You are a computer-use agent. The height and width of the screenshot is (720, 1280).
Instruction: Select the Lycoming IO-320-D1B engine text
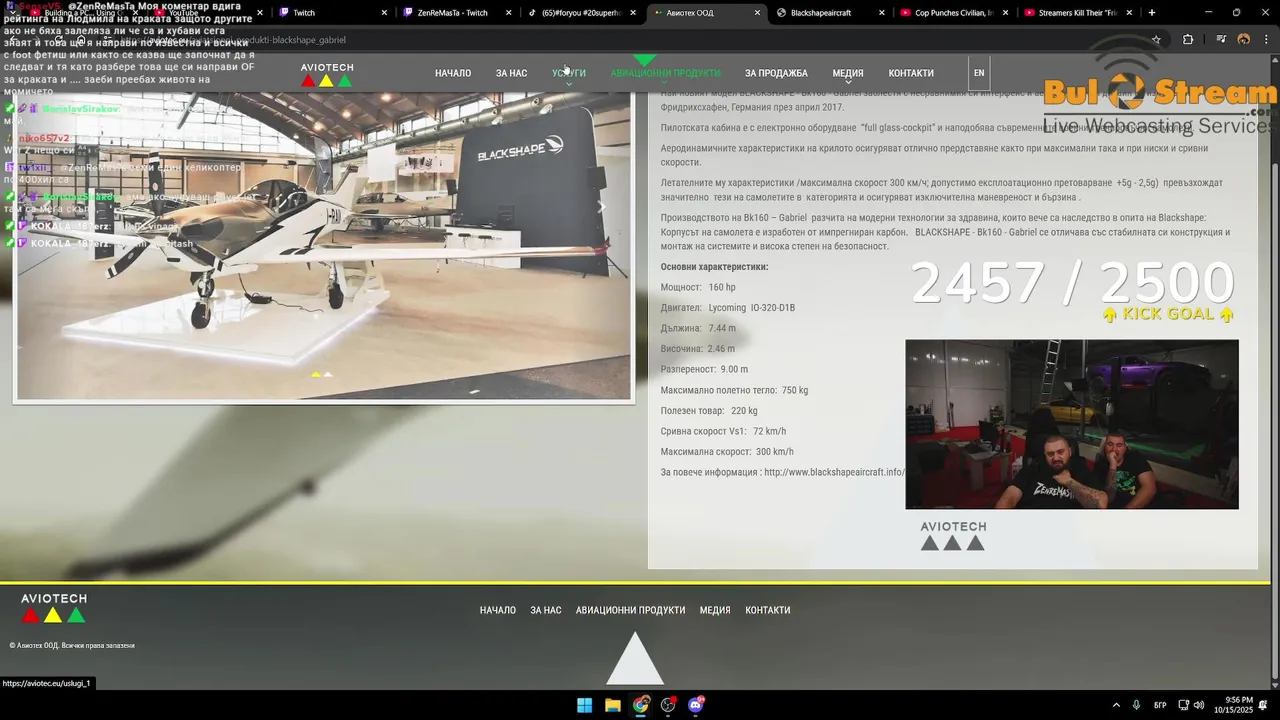(x=752, y=308)
